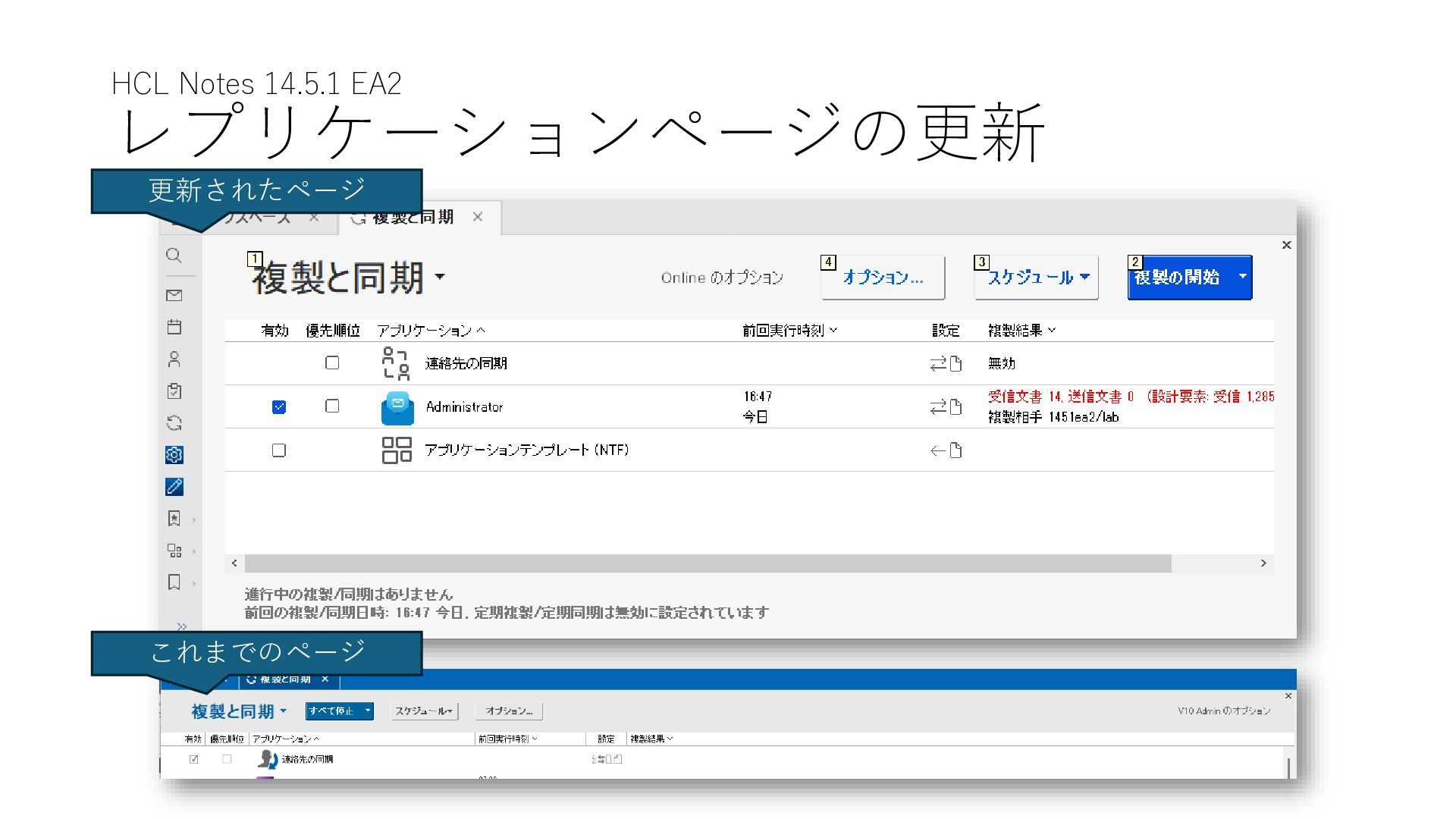Expand the 複製と同期 heading dropdown arrow

[440, 276]
